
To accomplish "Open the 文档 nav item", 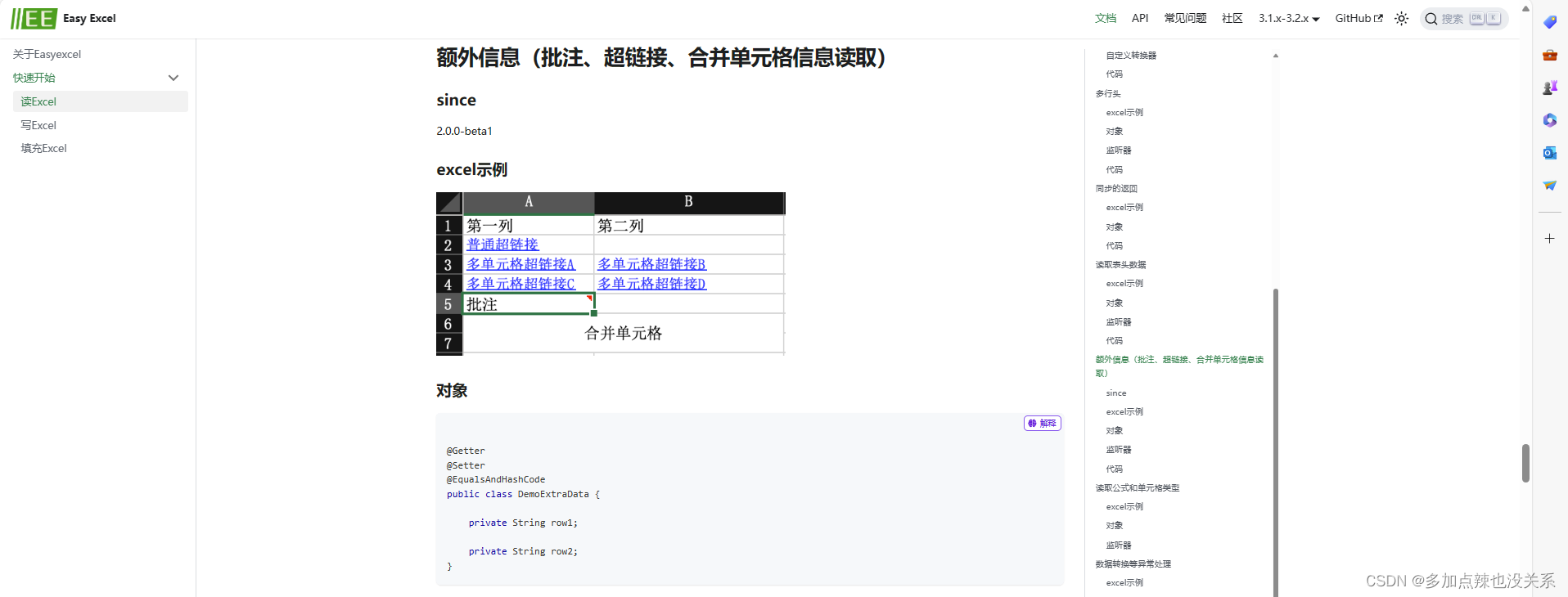I will click(1106, 18).
